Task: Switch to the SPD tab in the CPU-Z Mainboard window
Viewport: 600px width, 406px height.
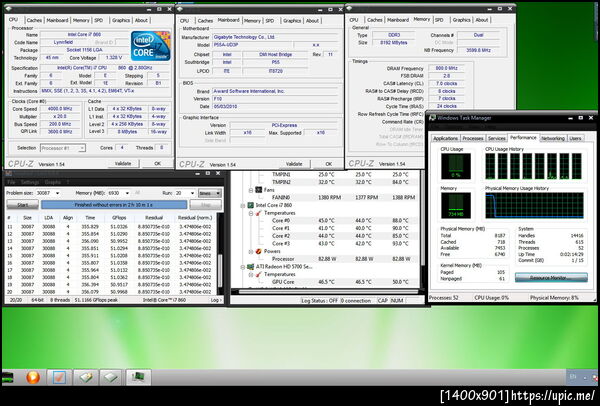Action: [x=270, y=21]
